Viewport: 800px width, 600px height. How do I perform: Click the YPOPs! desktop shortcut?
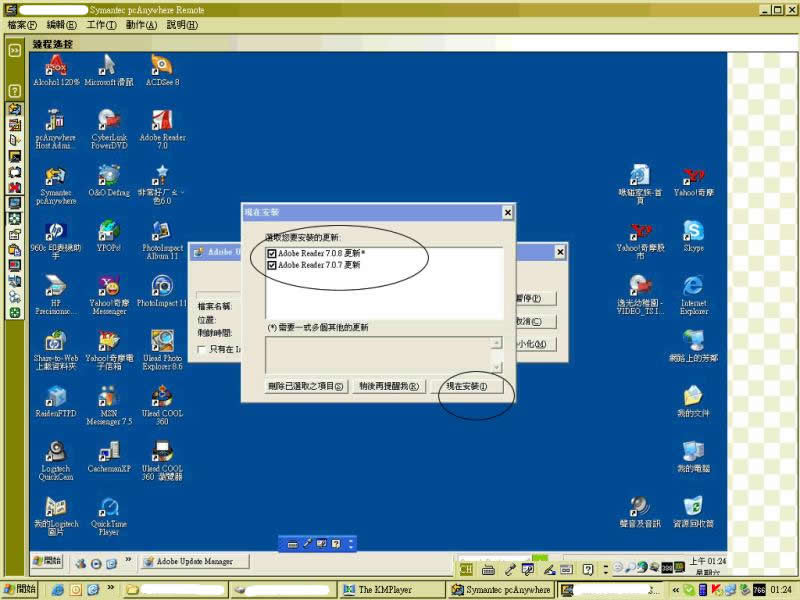109,236
